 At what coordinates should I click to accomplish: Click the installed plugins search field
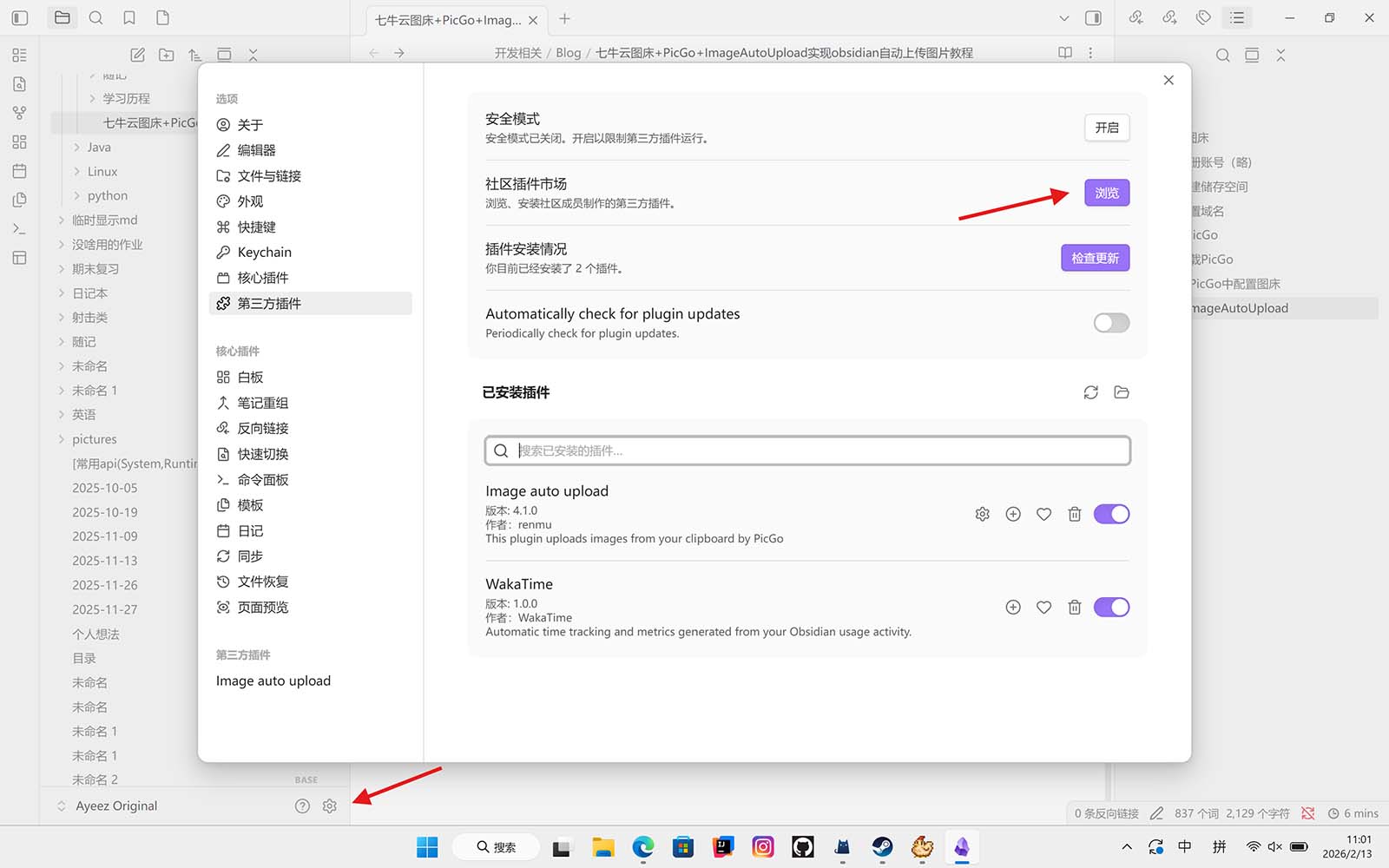click(807, 450)
